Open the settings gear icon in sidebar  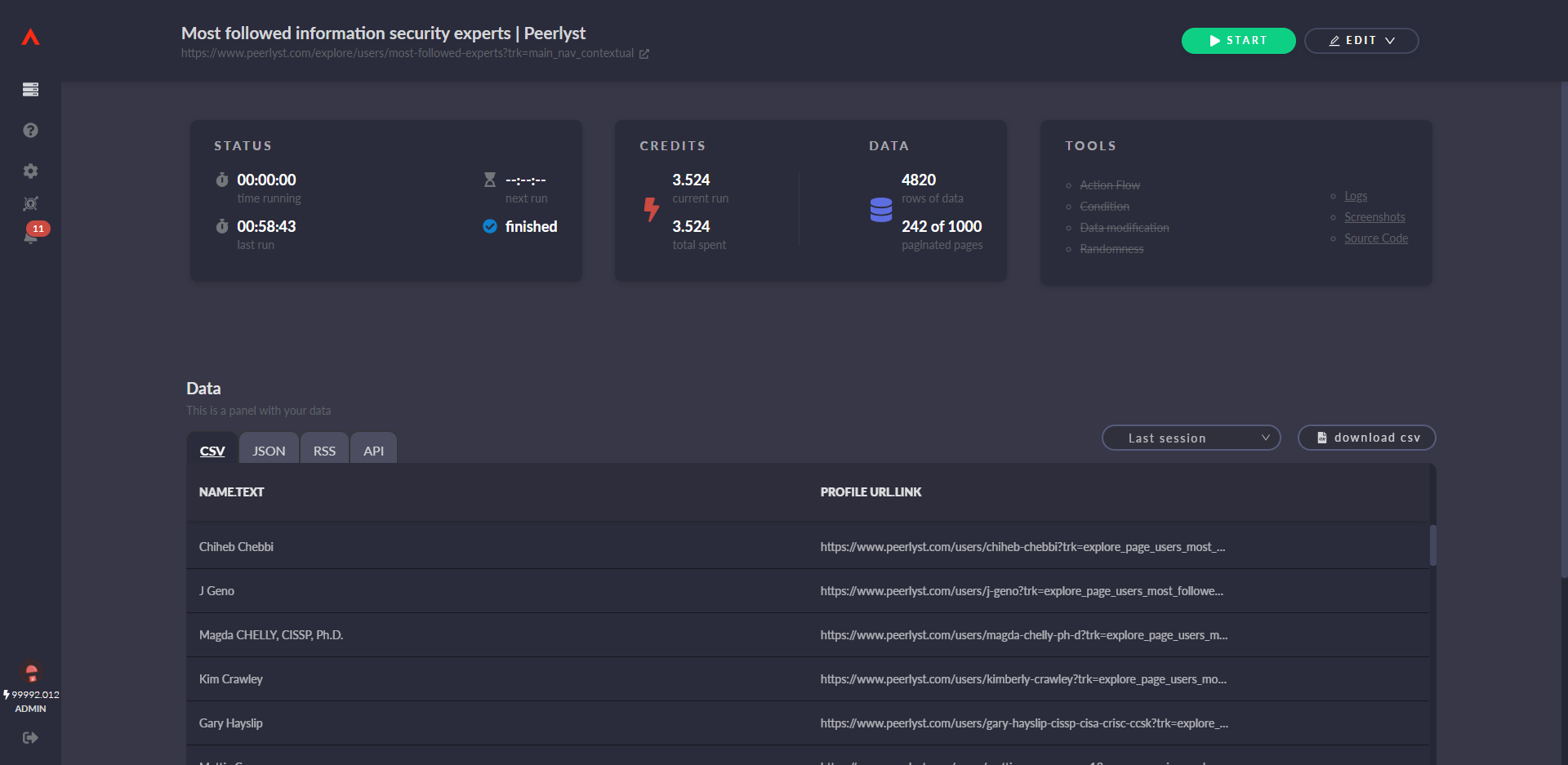30,171
